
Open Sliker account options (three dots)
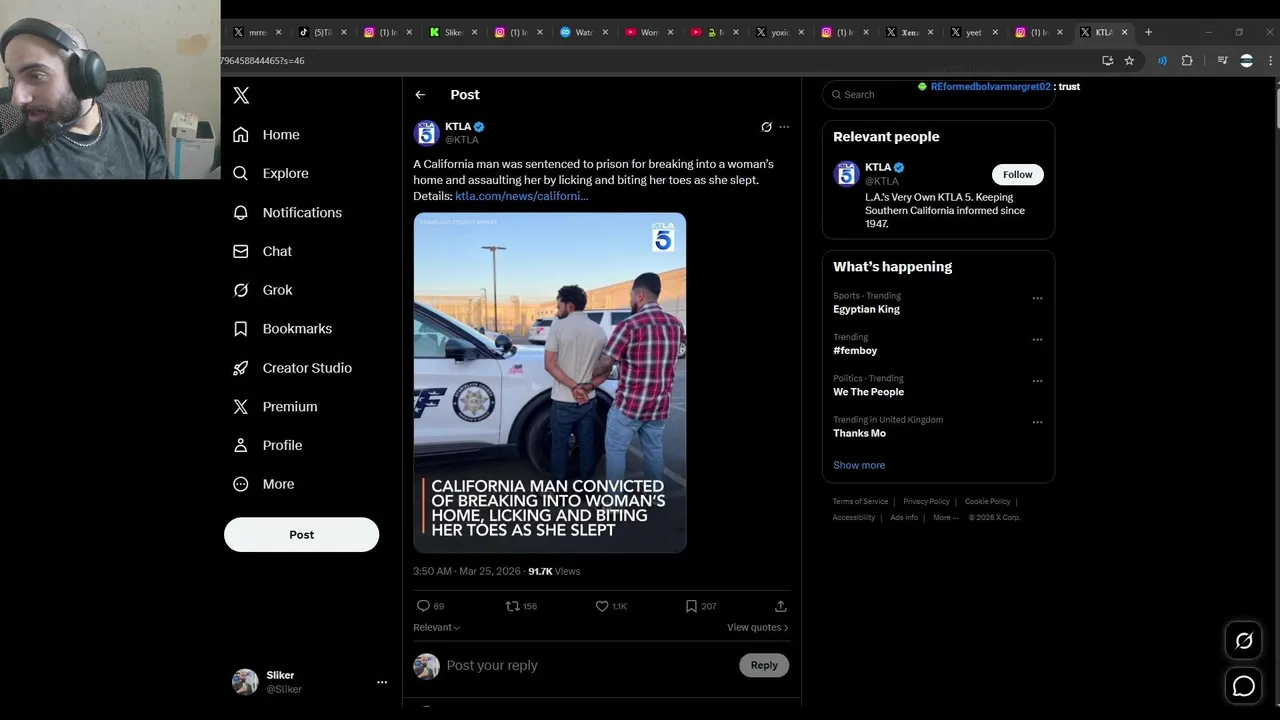(x=381, y=682)
